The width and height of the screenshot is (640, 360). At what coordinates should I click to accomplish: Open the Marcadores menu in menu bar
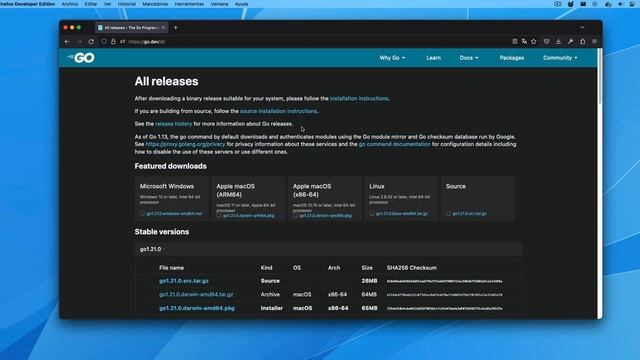click(155, 4)
